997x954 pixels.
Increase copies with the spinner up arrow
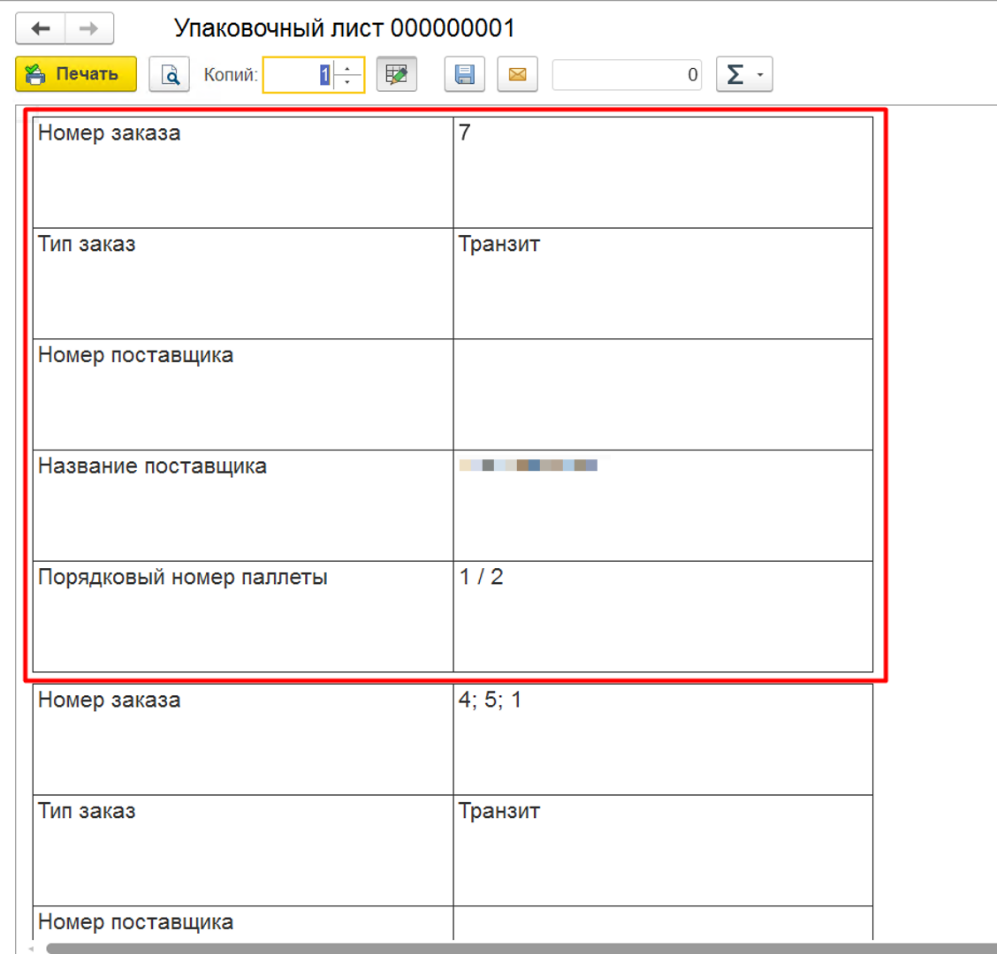click(348, 67)
